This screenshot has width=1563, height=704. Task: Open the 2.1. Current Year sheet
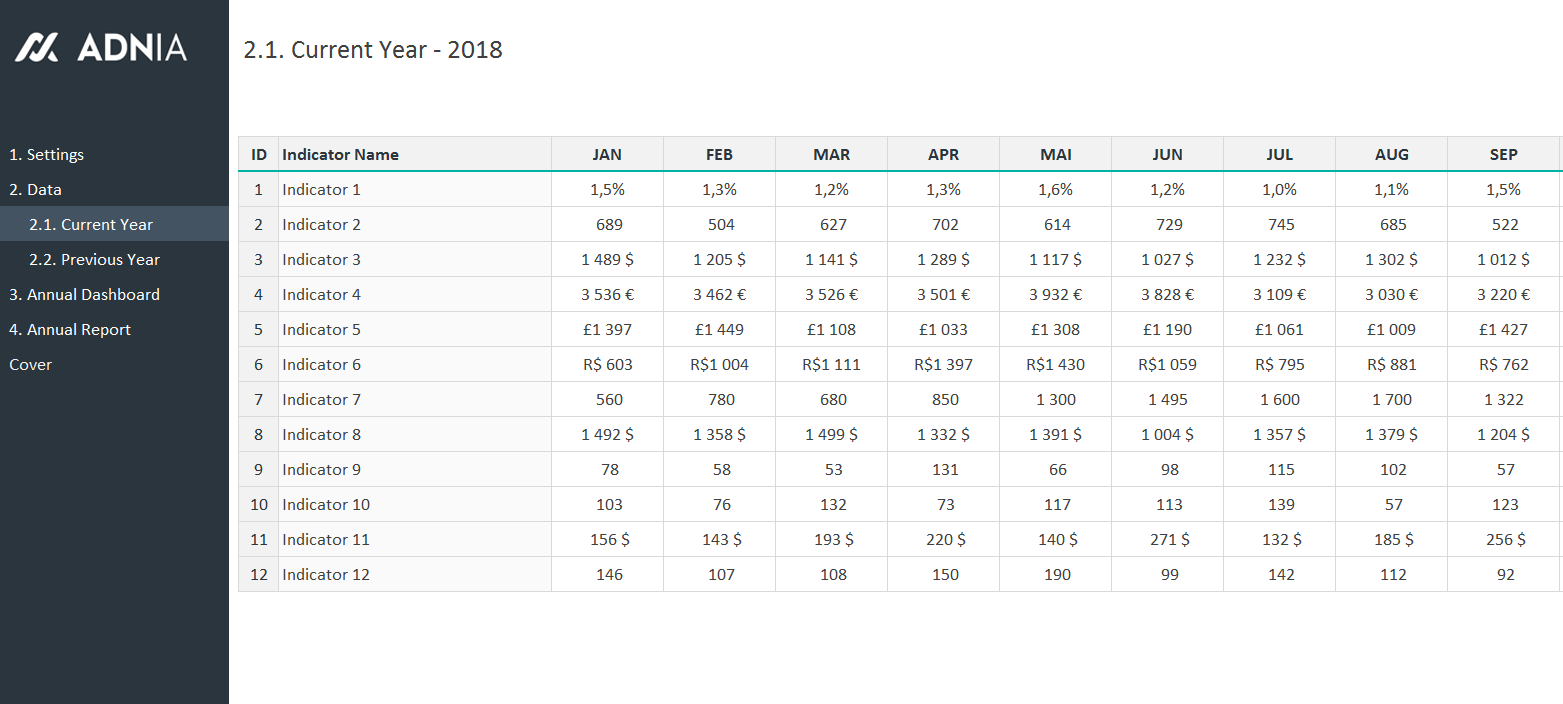click(x=91, y=225)
